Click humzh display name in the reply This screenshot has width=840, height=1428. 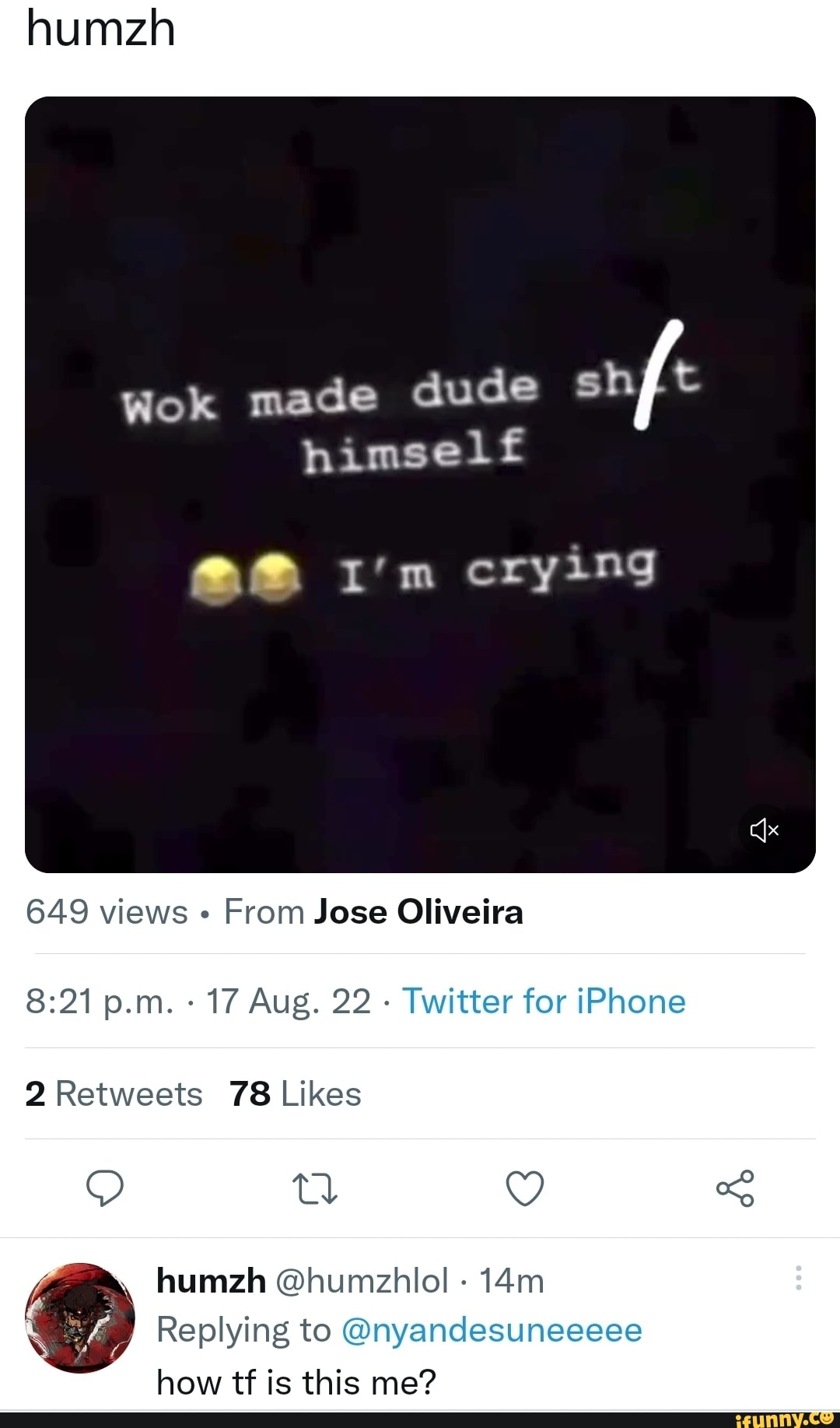(211, 1280)
